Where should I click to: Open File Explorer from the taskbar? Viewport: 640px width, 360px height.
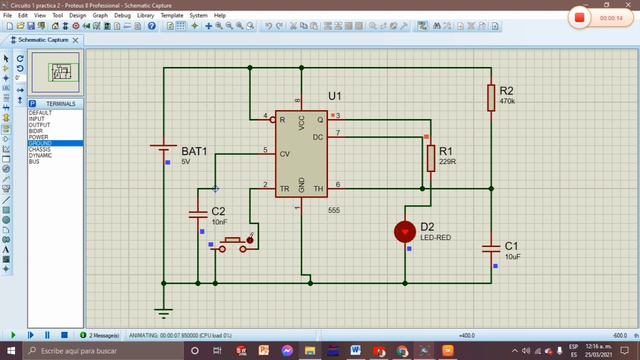point(310,351)
